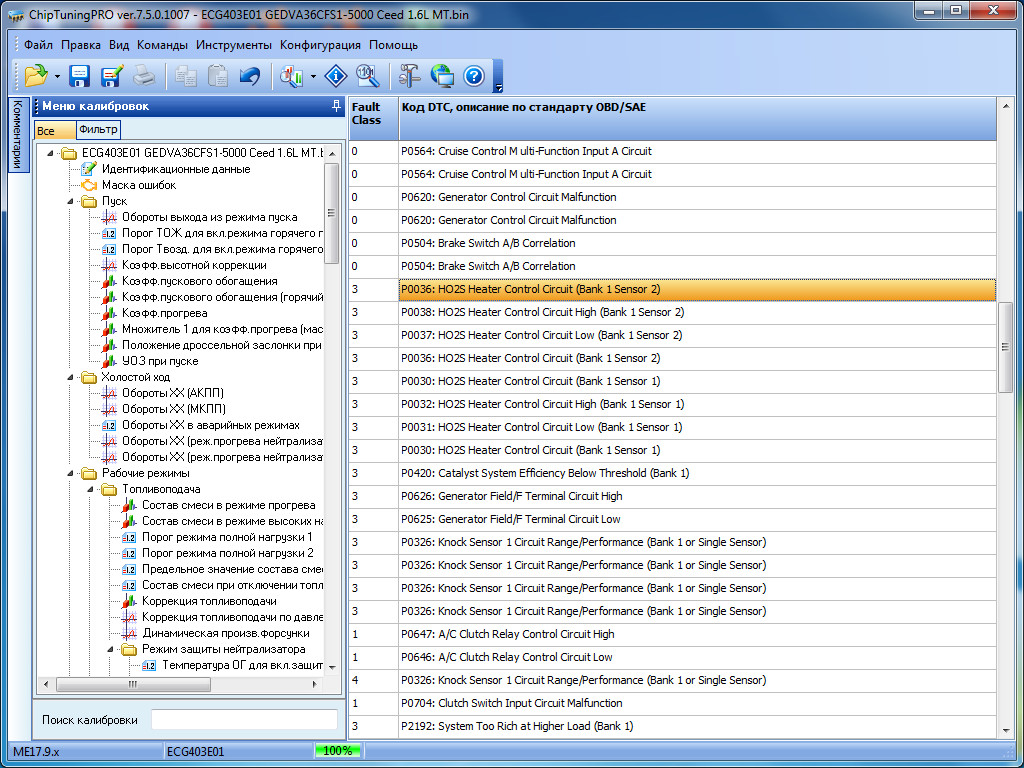Click the hammer and wrench settings icon
Viewport: 1024px width, 768px height.
tap(409, 76)
